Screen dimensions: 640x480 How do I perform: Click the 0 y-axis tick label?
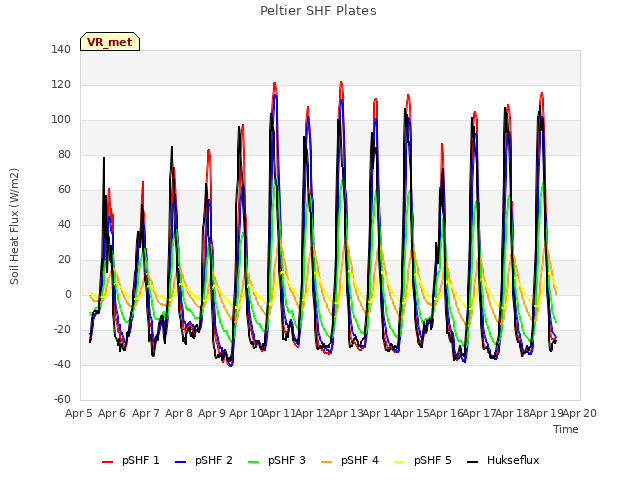coord(68,294)
